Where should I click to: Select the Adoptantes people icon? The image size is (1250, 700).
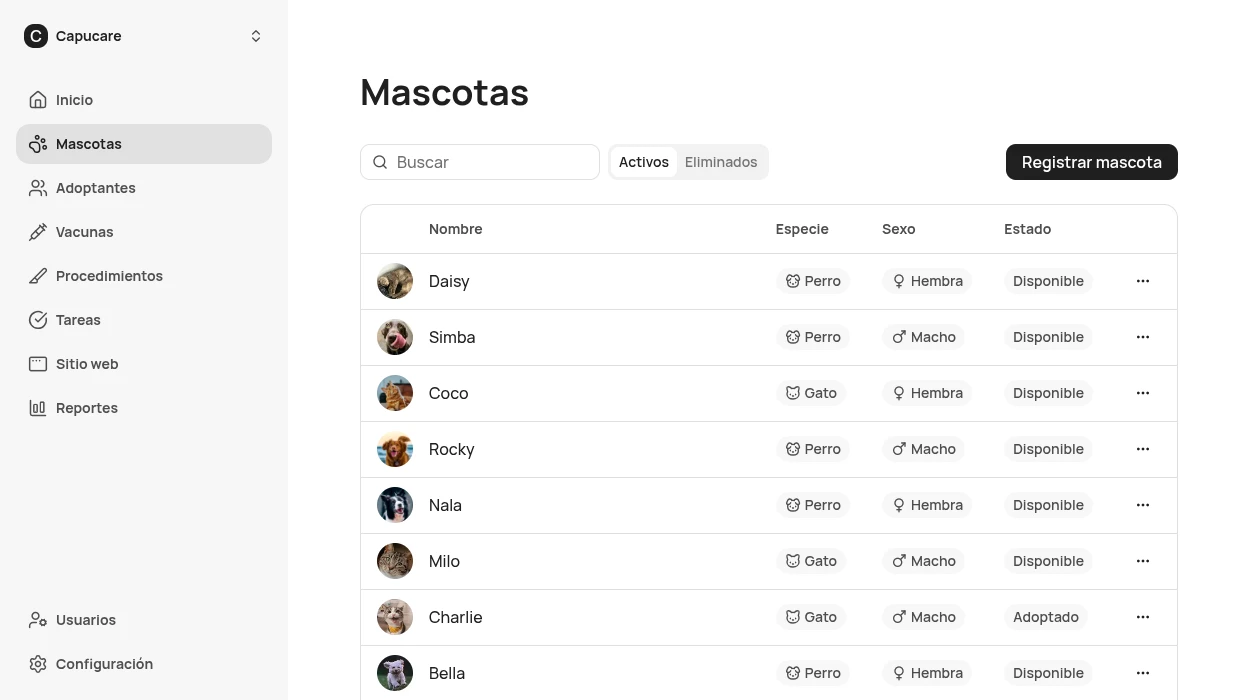[x=38, y=188]
